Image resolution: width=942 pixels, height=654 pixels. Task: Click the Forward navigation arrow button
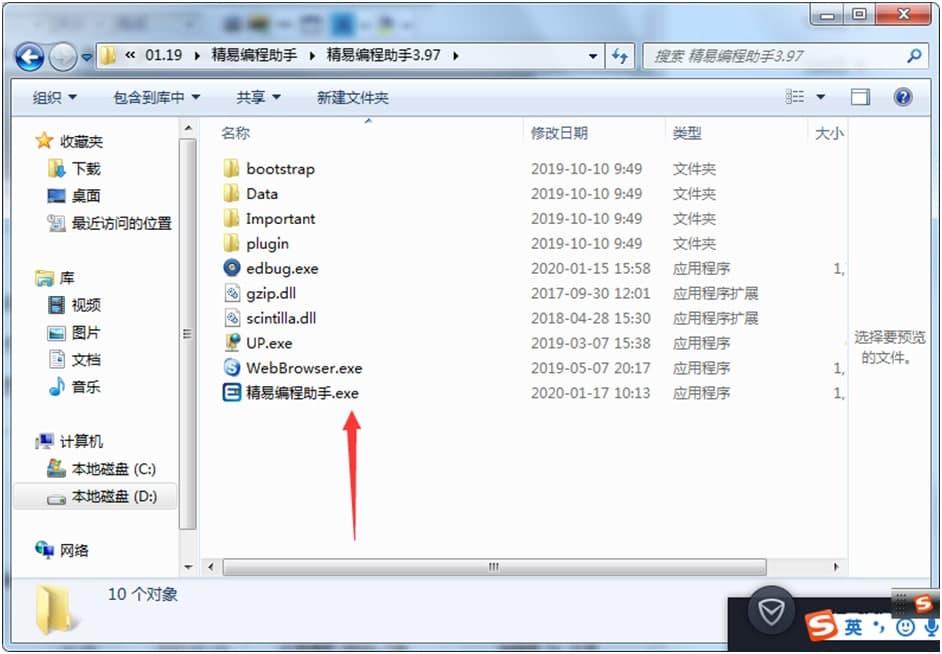click(x=62, y=58)
